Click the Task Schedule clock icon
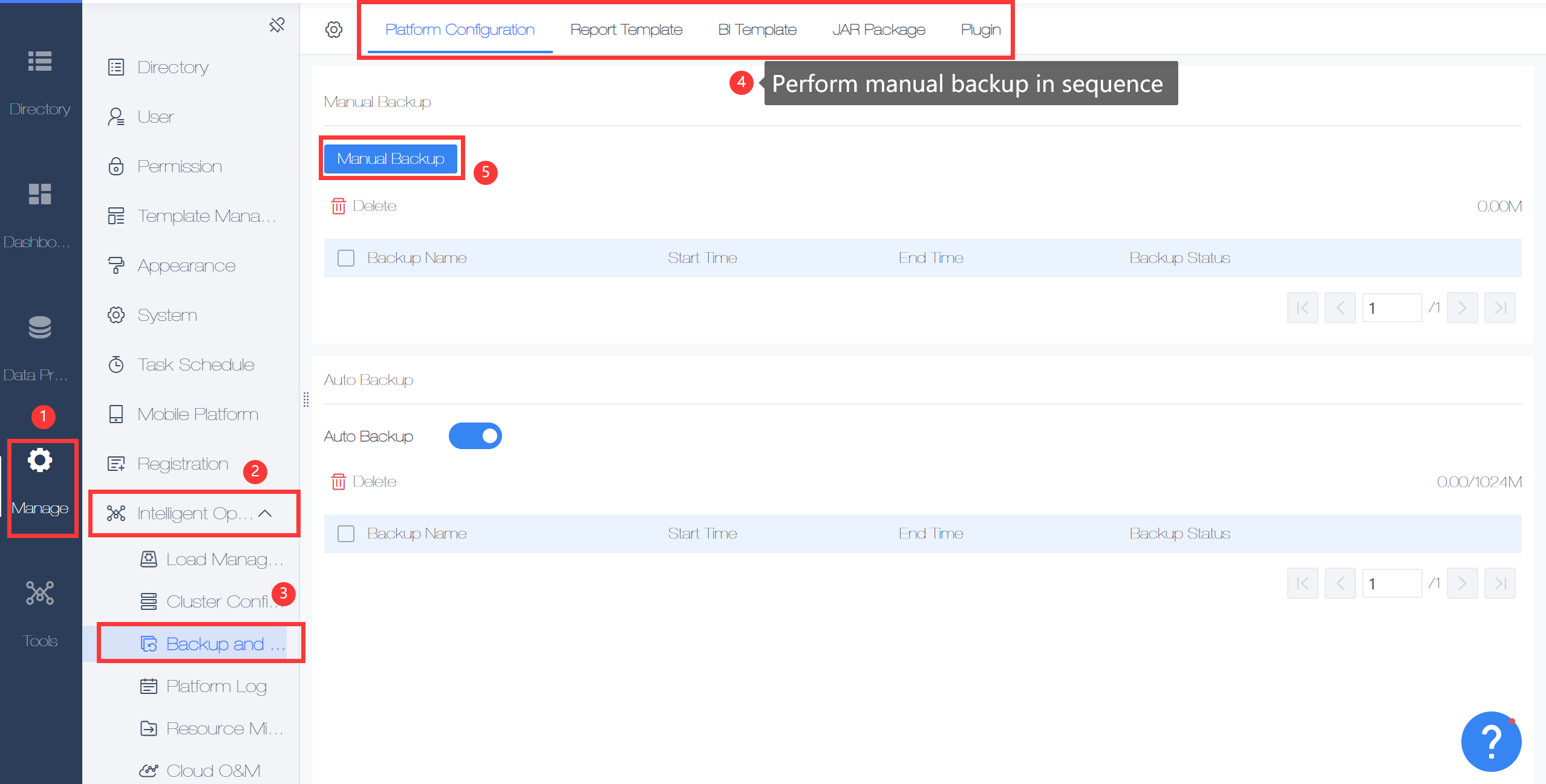This screenshot has width=1546, height=784. pos(116,364)
